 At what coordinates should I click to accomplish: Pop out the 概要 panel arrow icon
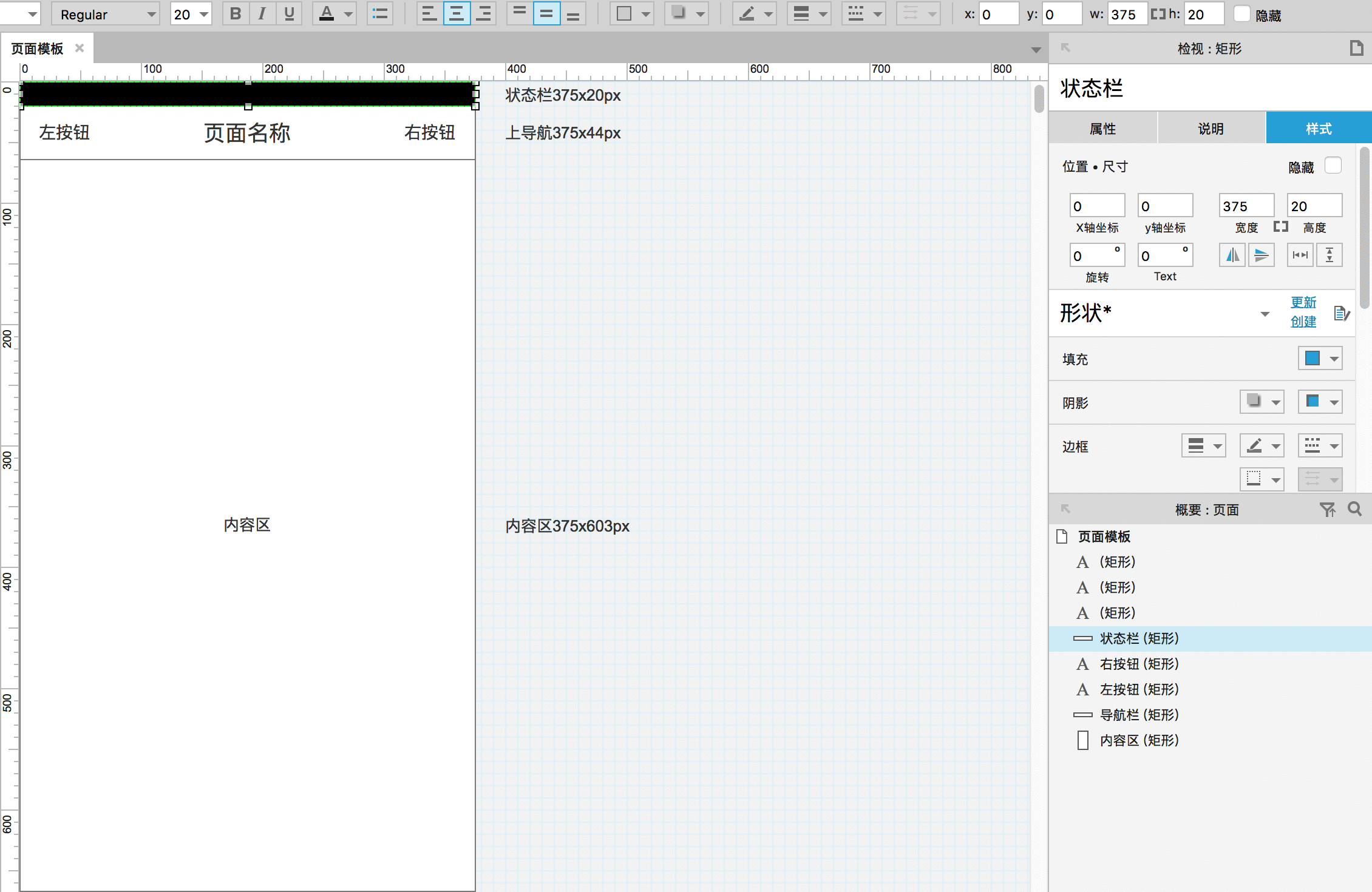click(x=1065, y=509)
